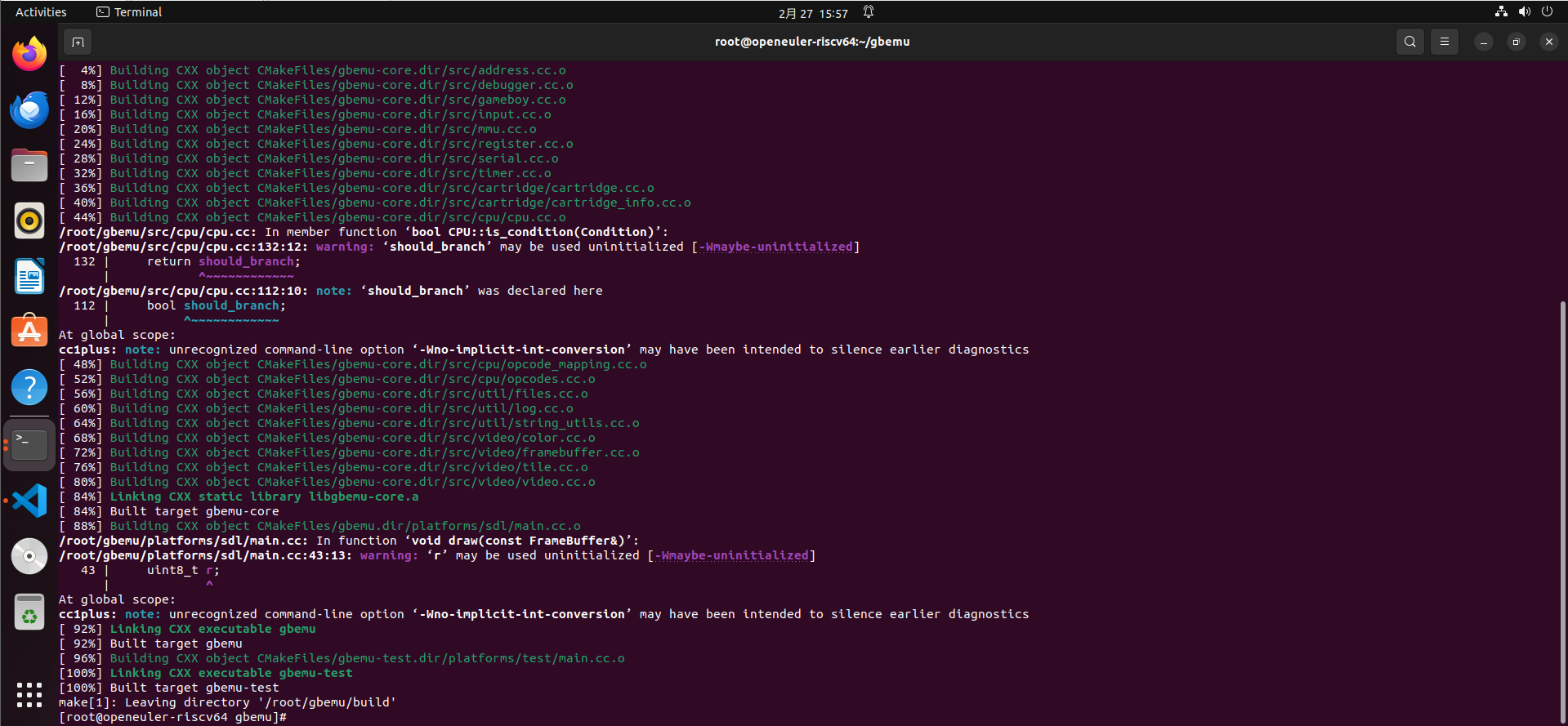Click the 'Building CXX object ... address.cc.o' line
Viewport: 1568px width, 726px height.
[312, 70]
